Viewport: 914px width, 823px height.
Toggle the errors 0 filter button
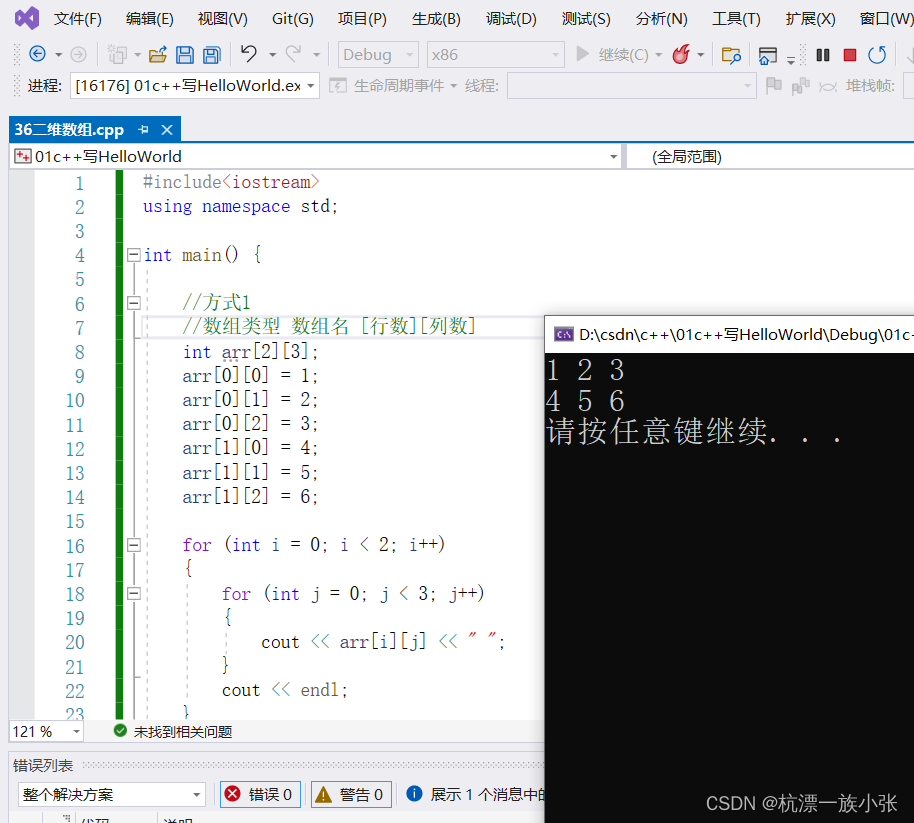click(x=260, y=794)
